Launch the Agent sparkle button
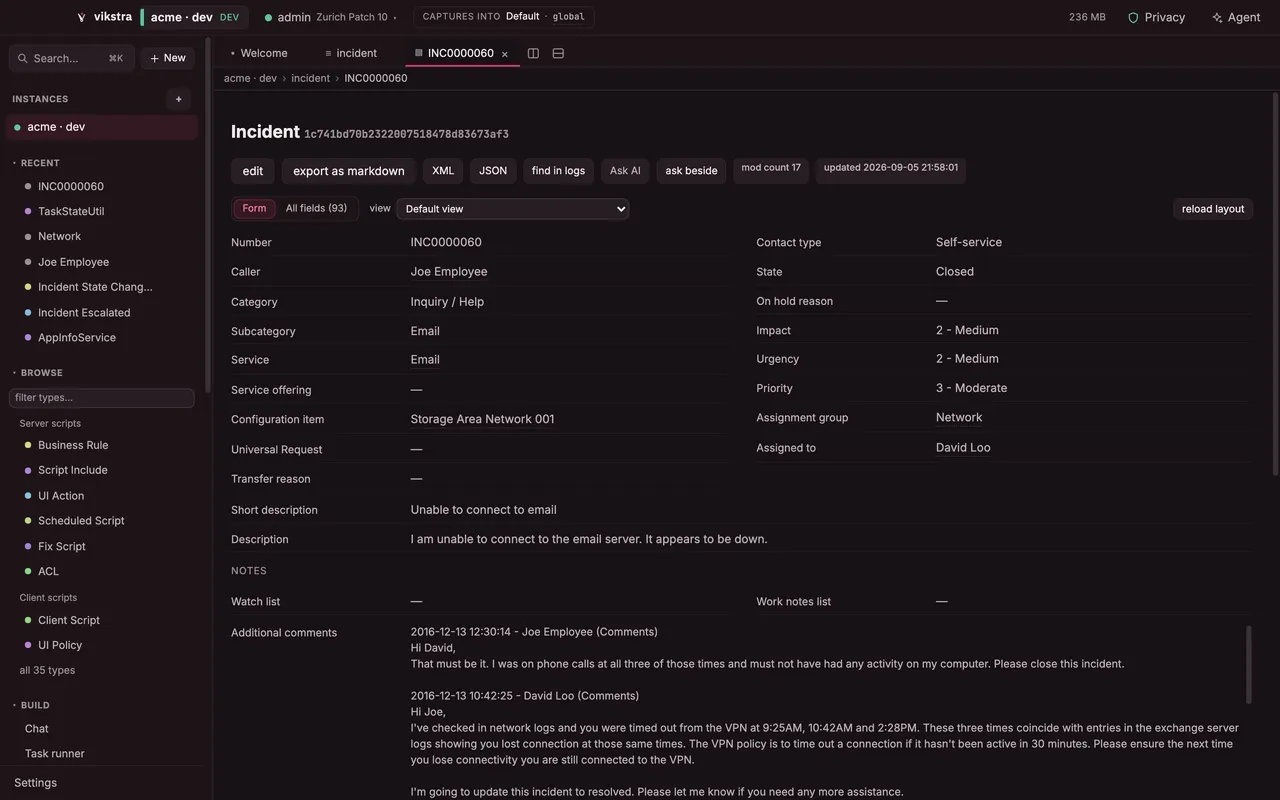The width and height of the screenshot is (1280, 800). point(1236,17)
